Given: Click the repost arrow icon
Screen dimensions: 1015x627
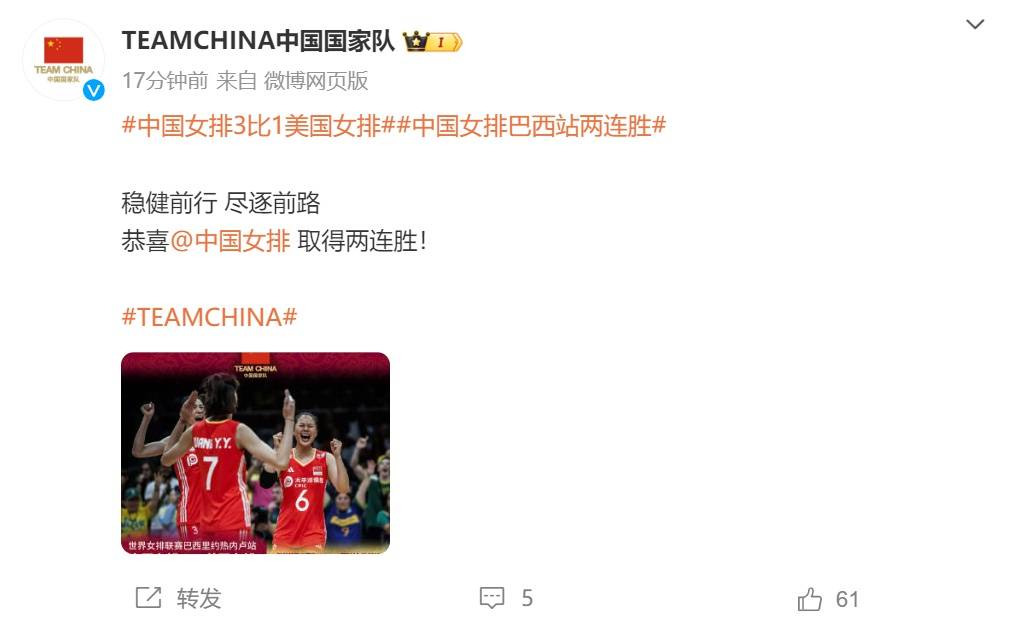Looking at the screenshot, I should [x=148, y=598].
